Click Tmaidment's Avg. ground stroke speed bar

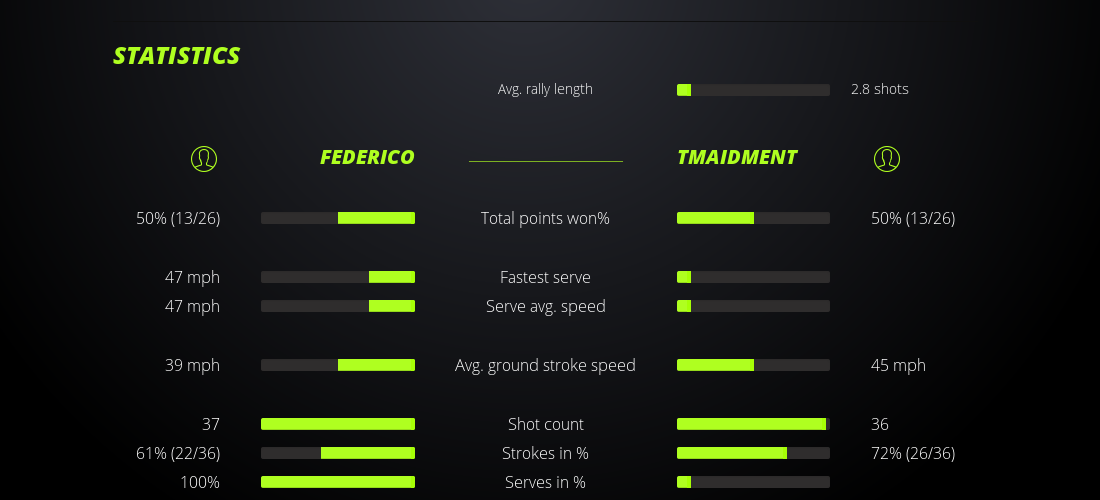pos(753,365)
